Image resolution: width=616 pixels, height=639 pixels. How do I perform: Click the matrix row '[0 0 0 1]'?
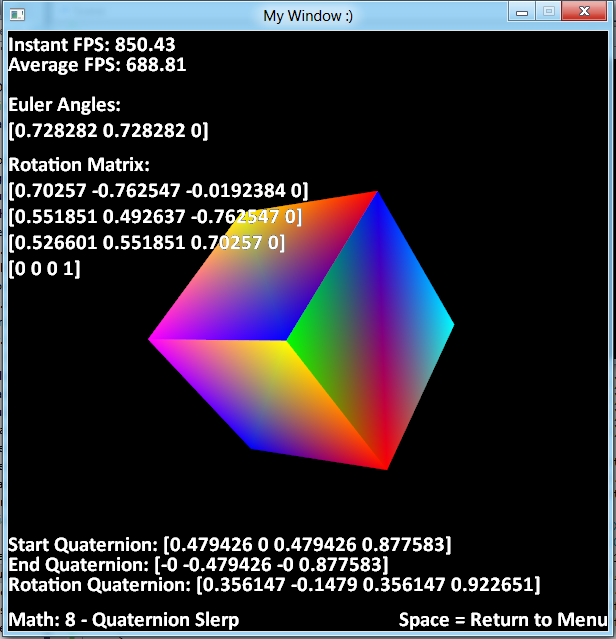click(x=44, y=269)
